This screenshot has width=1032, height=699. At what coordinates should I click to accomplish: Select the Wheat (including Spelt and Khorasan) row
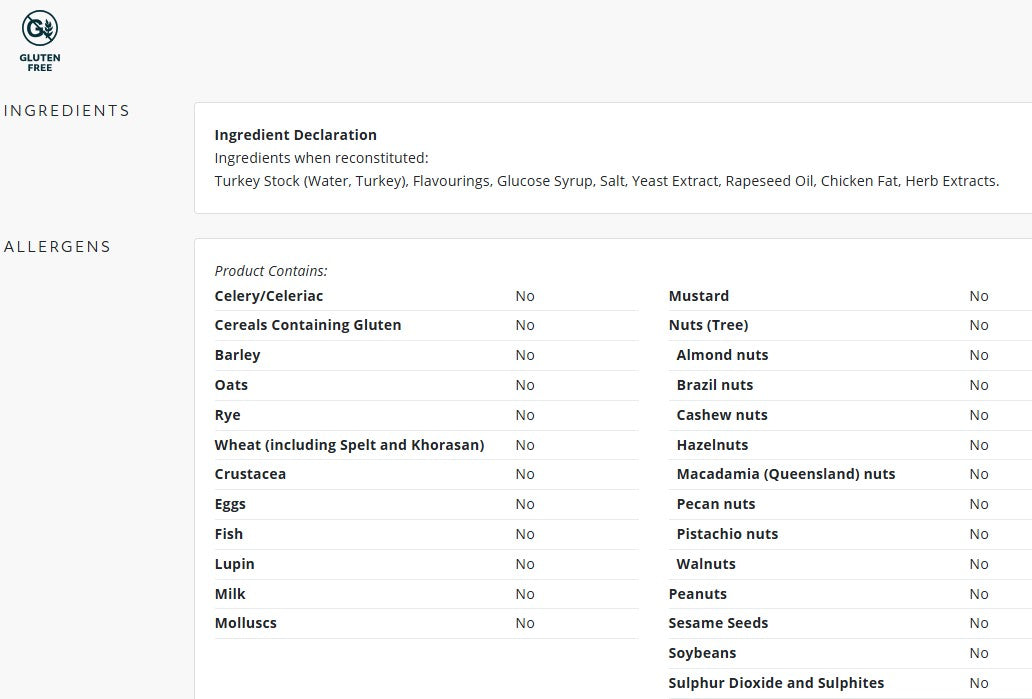[x=426, y=445]
